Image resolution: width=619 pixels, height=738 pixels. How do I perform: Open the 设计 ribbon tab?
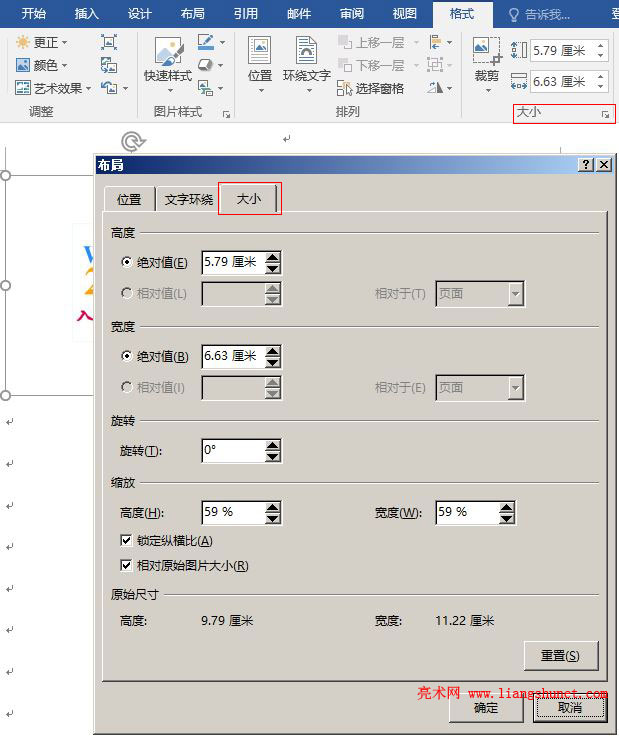click(x=140, y=14)
